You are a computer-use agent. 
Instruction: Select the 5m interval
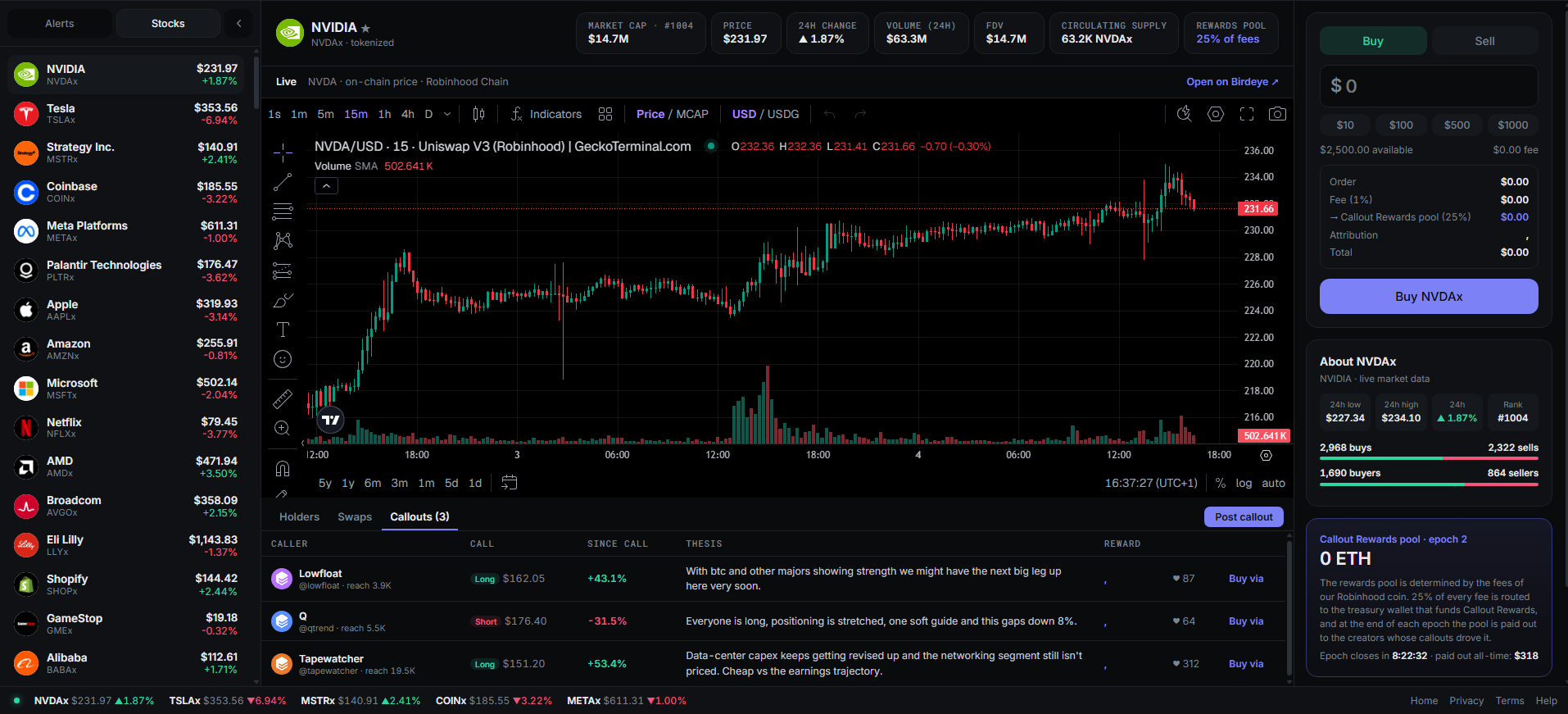(325, 114)
